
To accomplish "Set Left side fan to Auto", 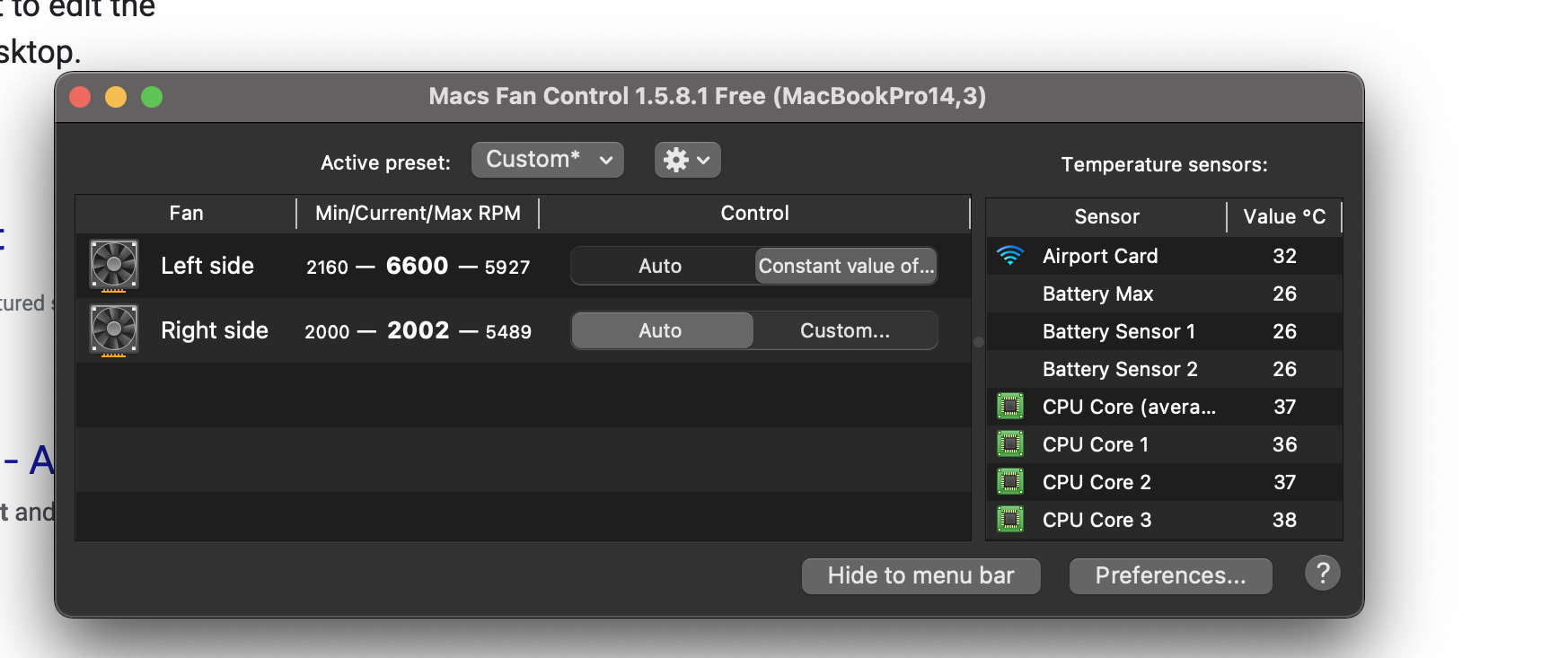I will tap(661, 266).
